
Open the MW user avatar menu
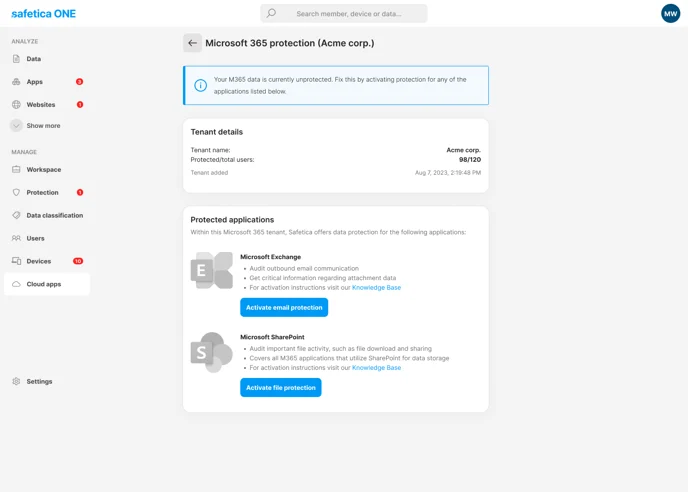[670, 13]
